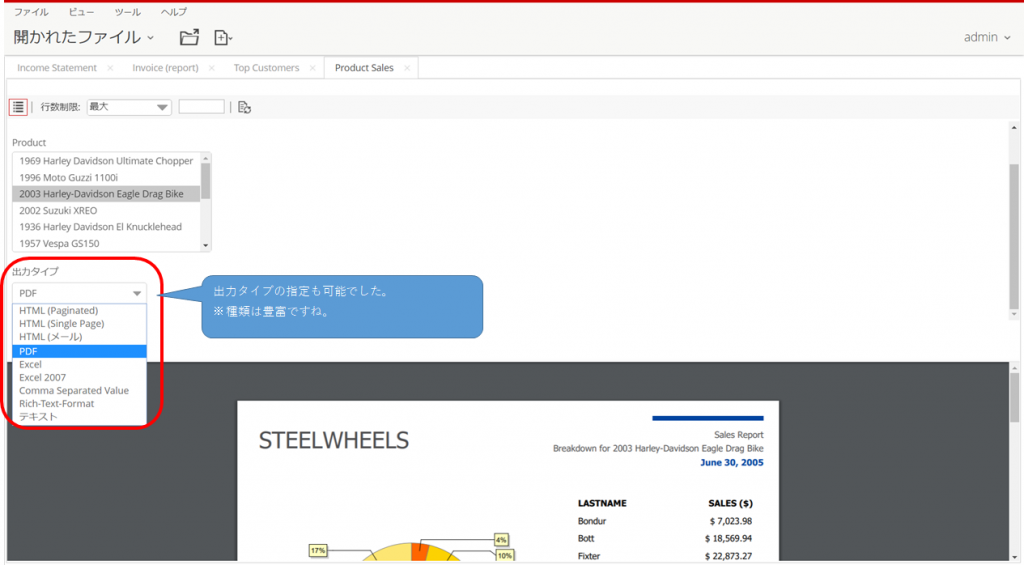Click the Bondur lastname cell
This screenshot has width=1024, height=565.
click(x=592, y=521)
